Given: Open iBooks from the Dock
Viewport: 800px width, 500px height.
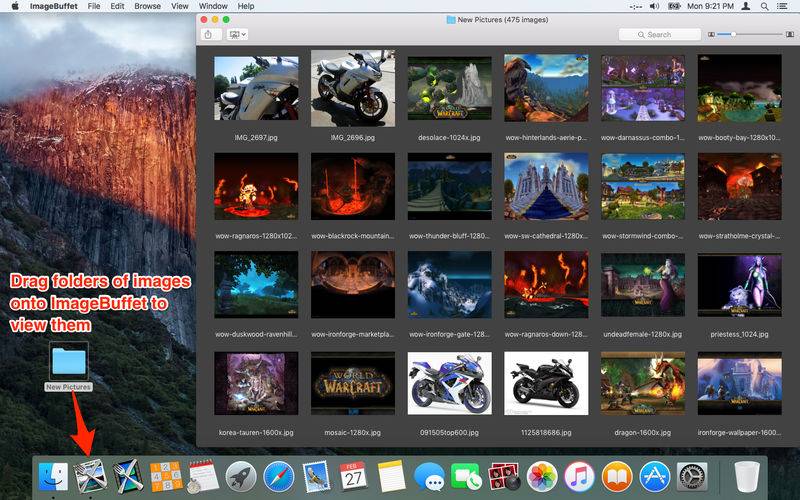Looking at the screenshot, I should coord(617,477).
